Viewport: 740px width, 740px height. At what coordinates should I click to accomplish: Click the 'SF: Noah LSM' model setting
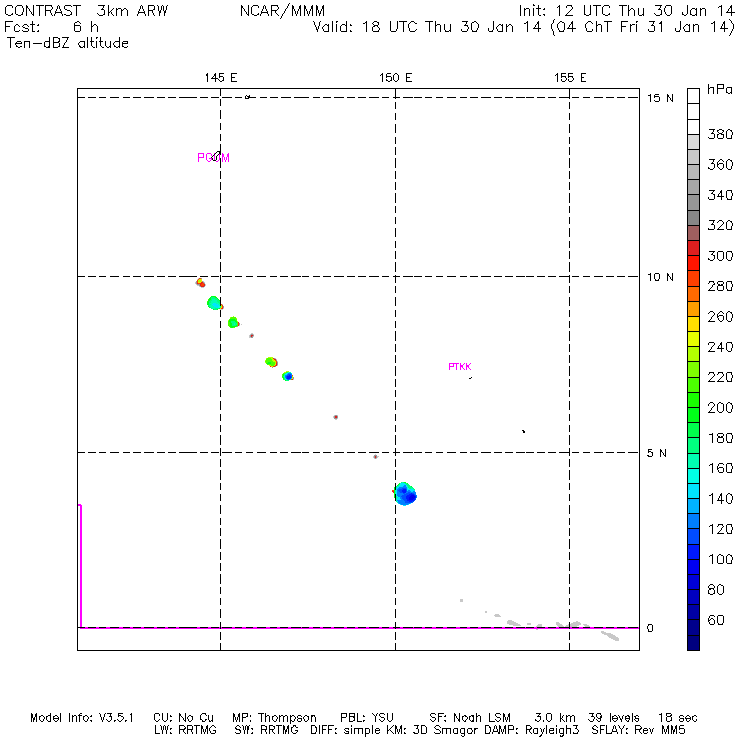[x=470, y=718]
